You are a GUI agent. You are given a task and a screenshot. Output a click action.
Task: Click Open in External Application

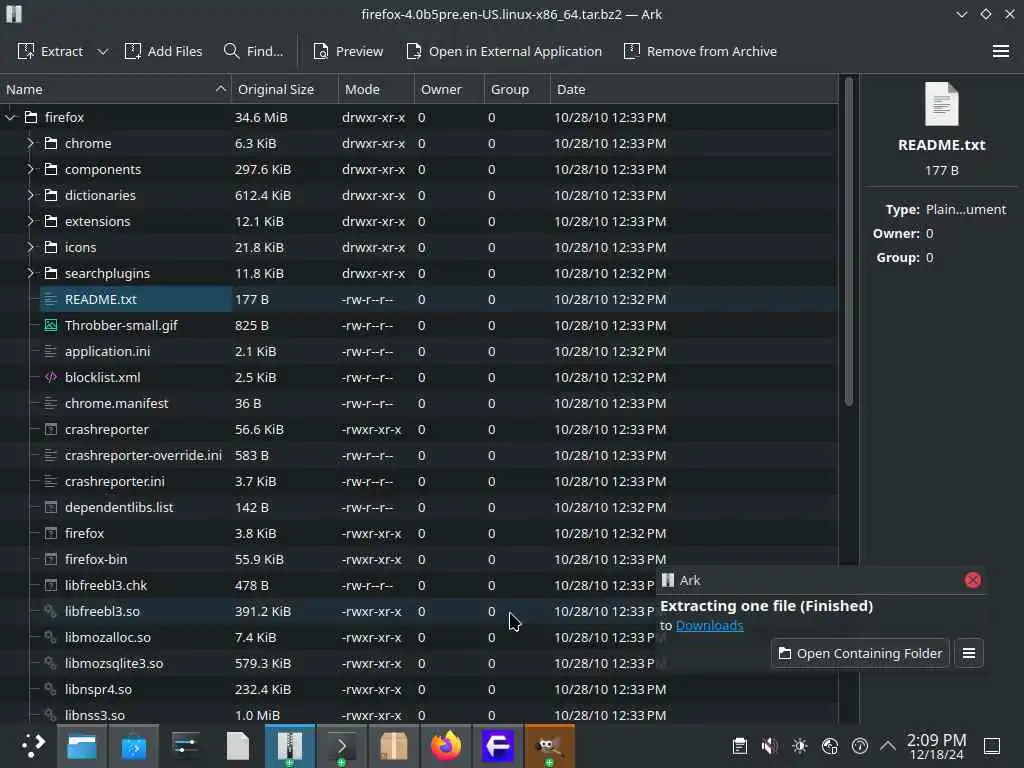[x=504, y=51]
